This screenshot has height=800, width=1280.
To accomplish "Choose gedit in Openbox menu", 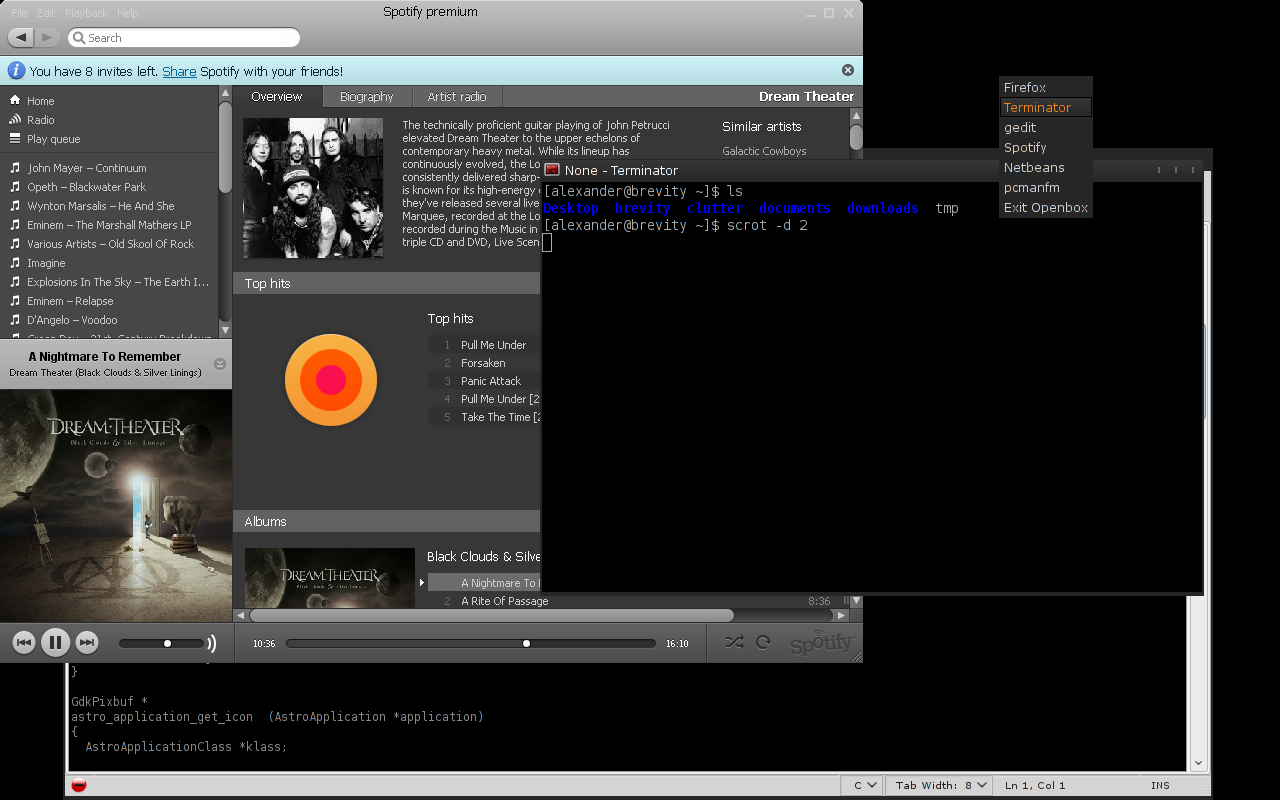I will pyautogui.click(x=1045, y=127).
